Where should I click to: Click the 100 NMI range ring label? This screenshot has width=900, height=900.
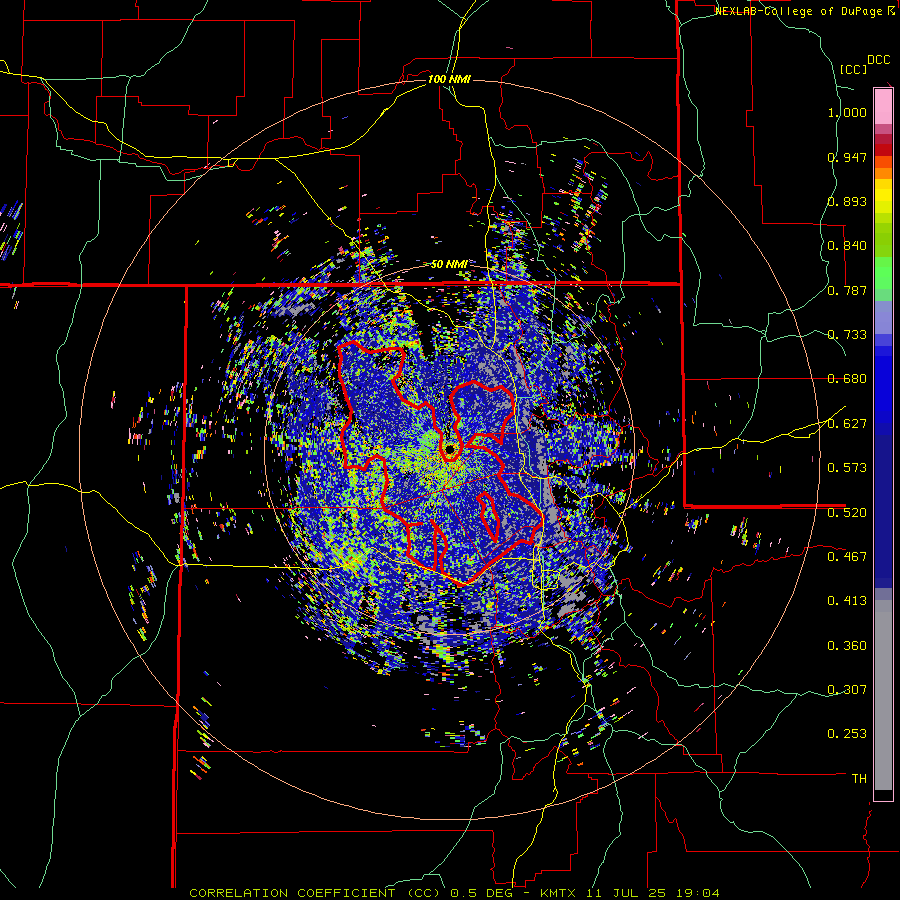[449, 79]
